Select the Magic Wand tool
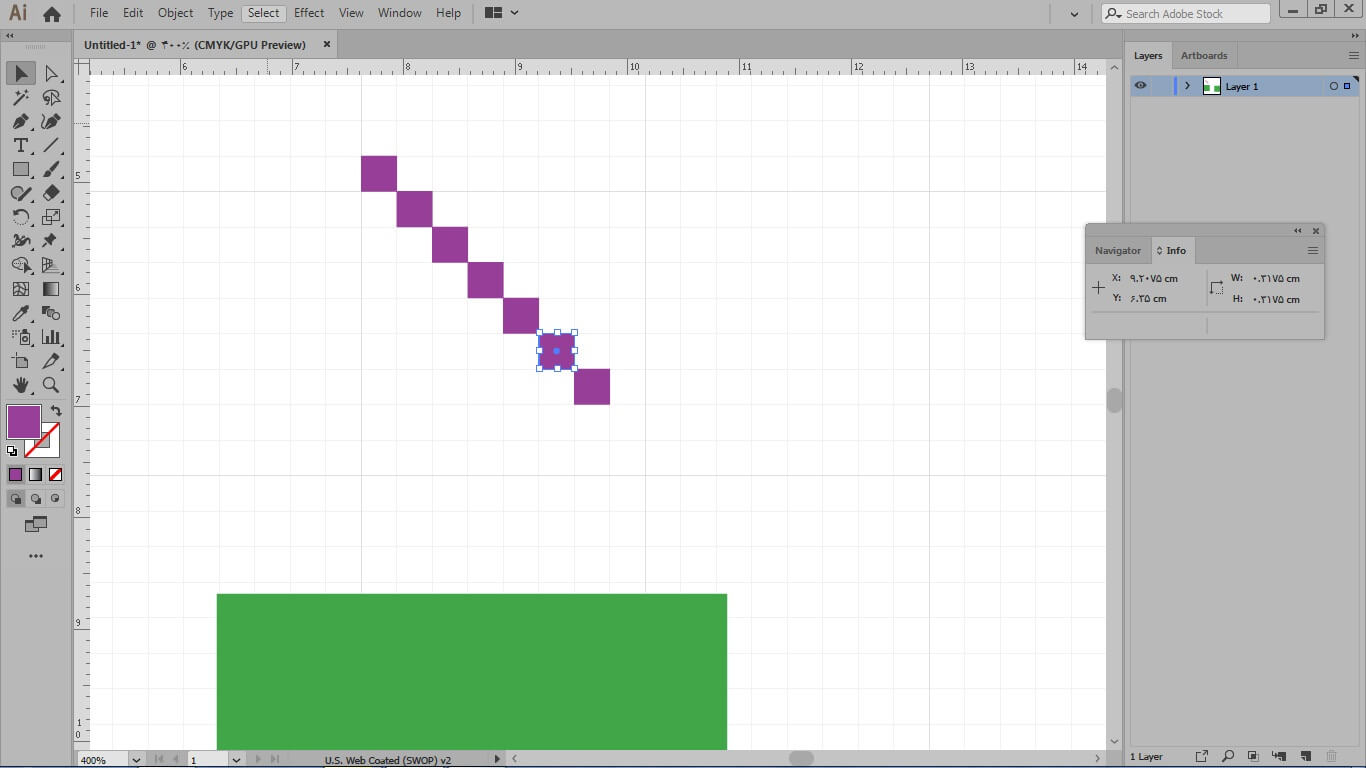 [x=20, y=97]
